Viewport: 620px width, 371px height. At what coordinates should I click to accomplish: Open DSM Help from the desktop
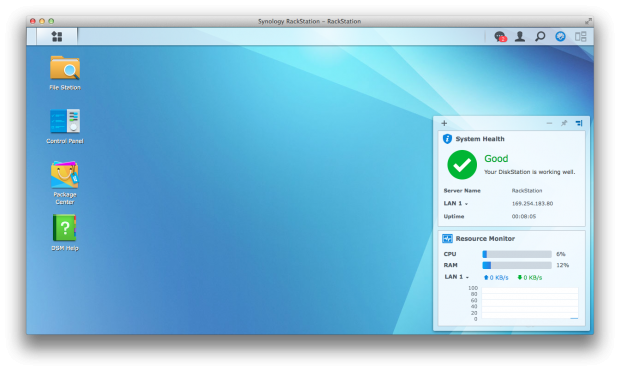pyautogui.click(x=65, y=233)
